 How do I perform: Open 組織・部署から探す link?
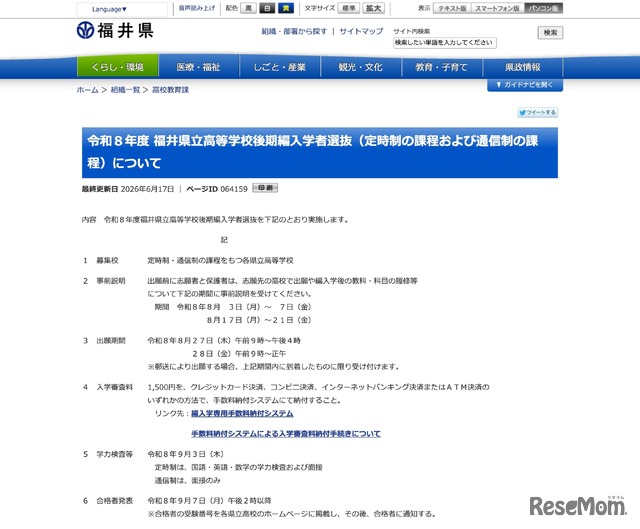tap(294, 31)
